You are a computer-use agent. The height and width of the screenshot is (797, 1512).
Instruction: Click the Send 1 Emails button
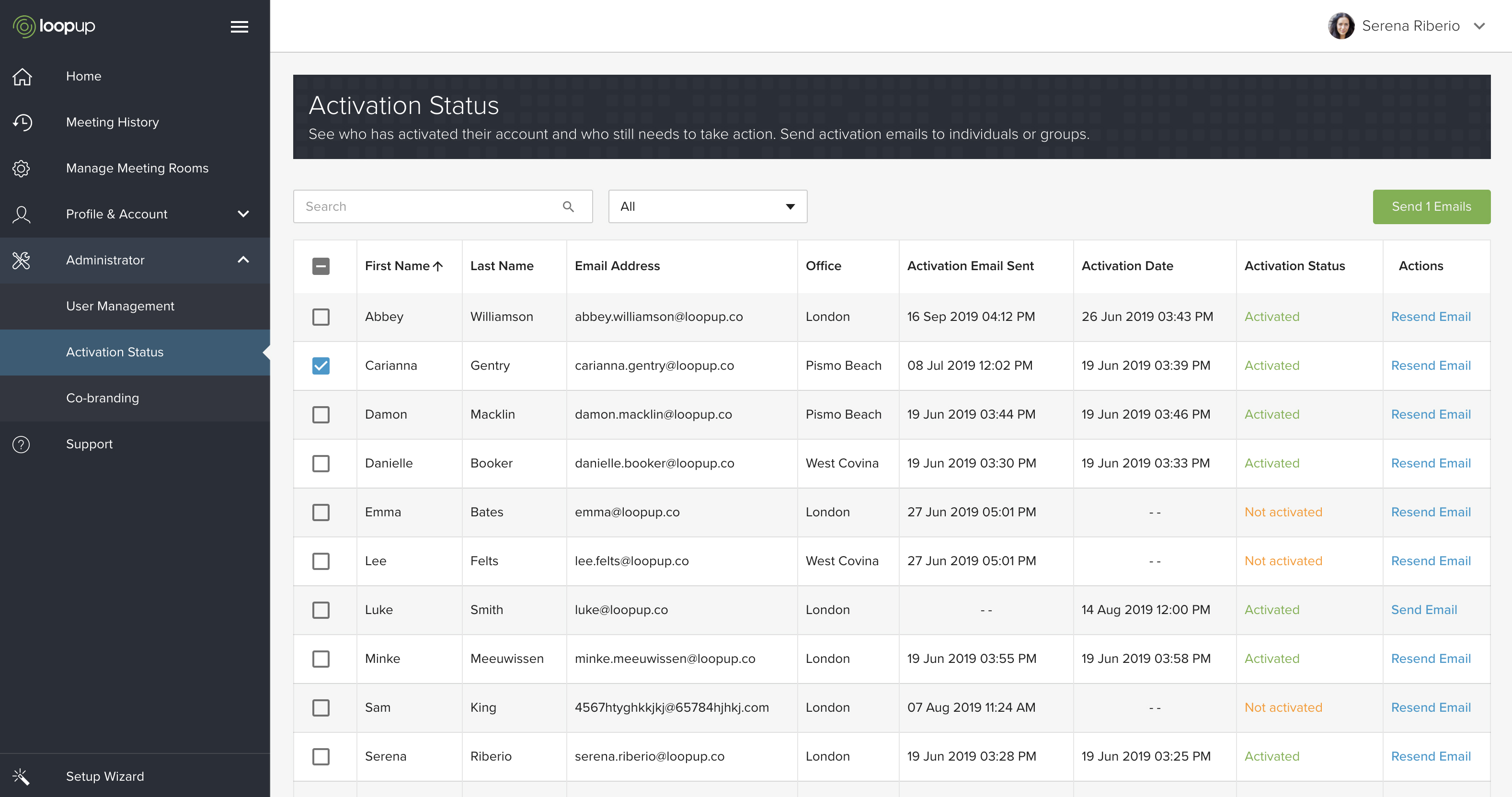[1431, 206]
